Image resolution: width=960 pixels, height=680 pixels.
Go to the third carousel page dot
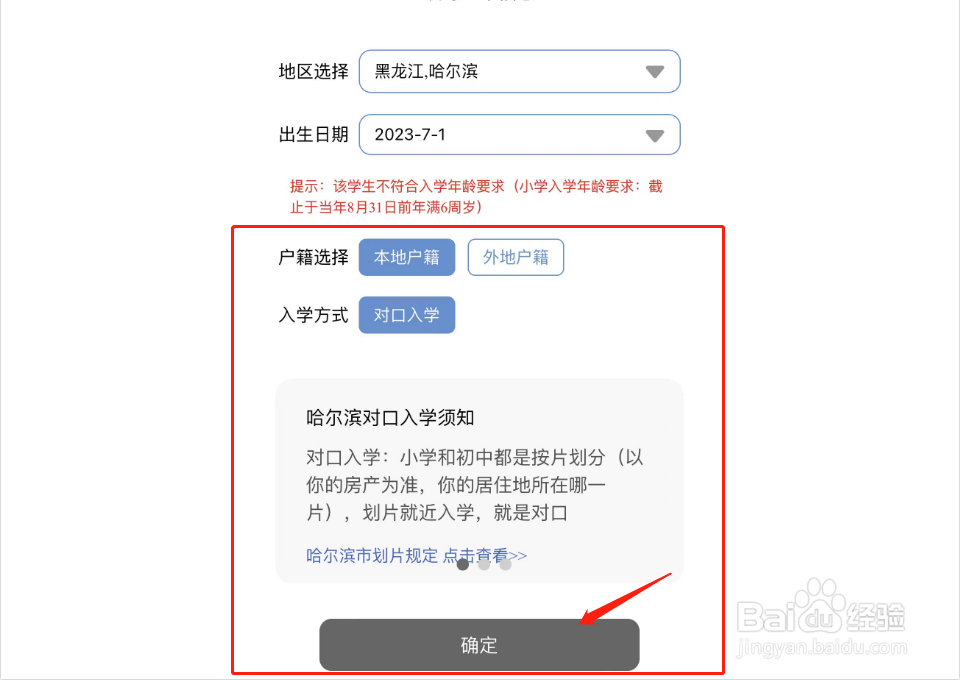click(x=505, y=564)
